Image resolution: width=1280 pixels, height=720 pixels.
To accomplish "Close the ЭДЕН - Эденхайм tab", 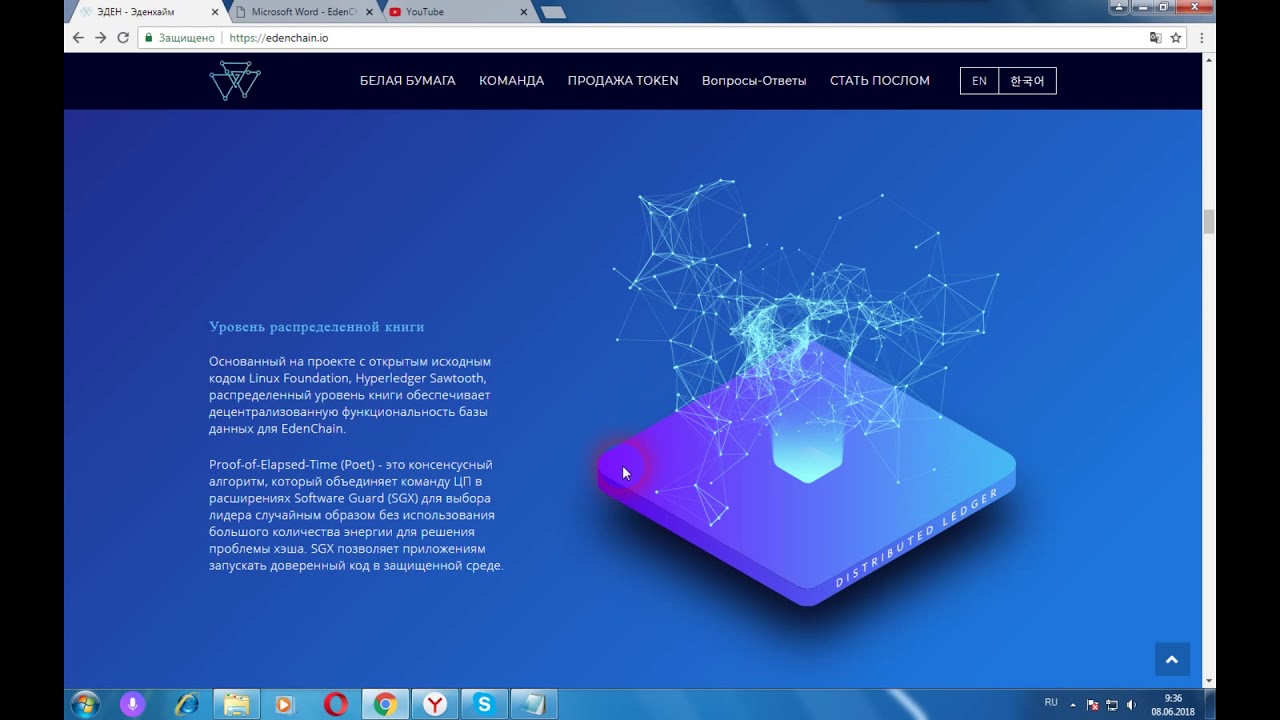I will tap(214, 12).
